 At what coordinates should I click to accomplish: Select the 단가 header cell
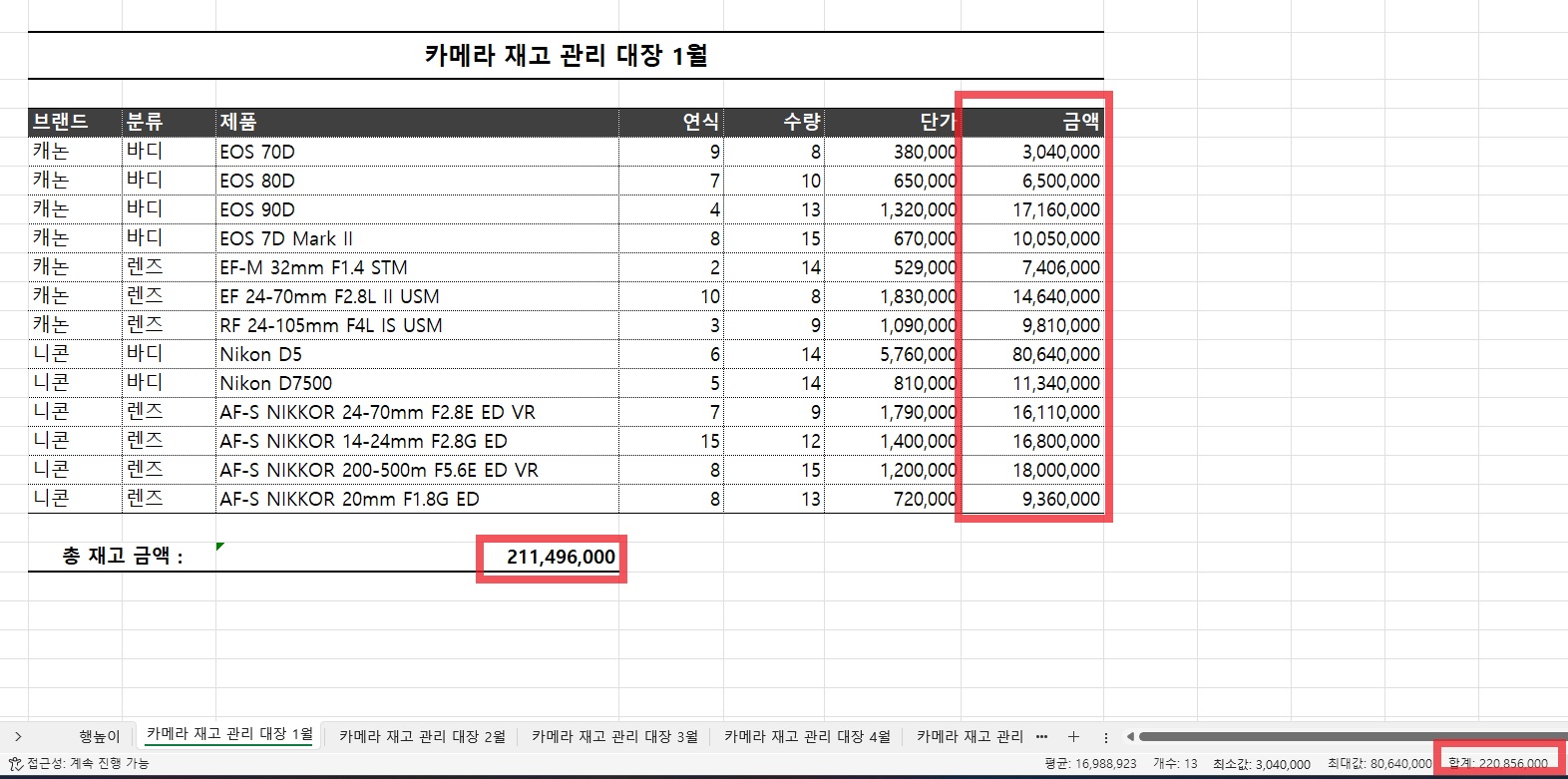pyautogui.click(x=892, y=122)
